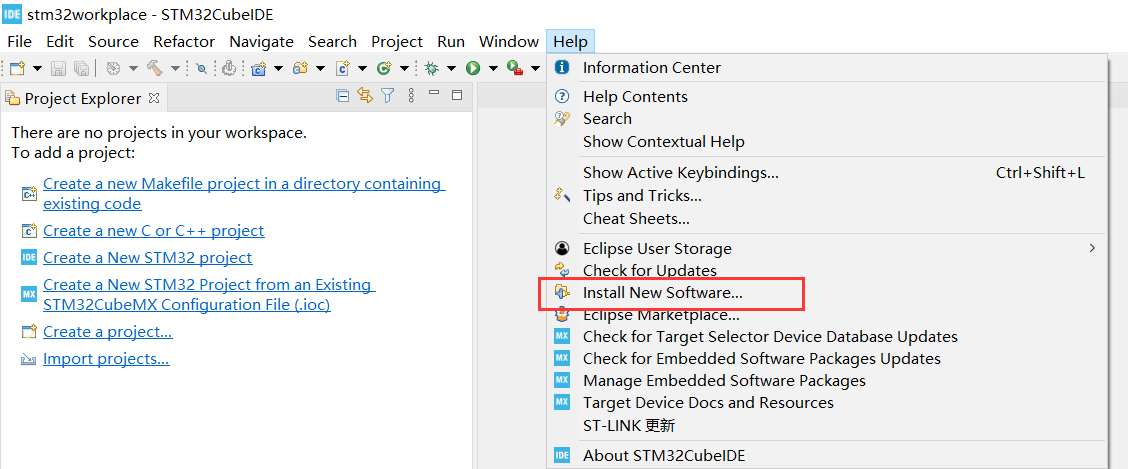1128x469 pixels.
Task: Open the New wizard dropdown arrow
Action: 37,68
